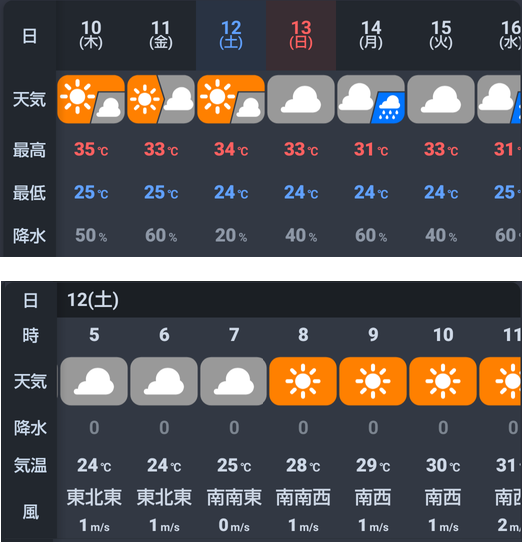Click the sunny-then-cloudy icon for the 10th
This screenshot has height=542, width=522.
(x=91, y=99)
